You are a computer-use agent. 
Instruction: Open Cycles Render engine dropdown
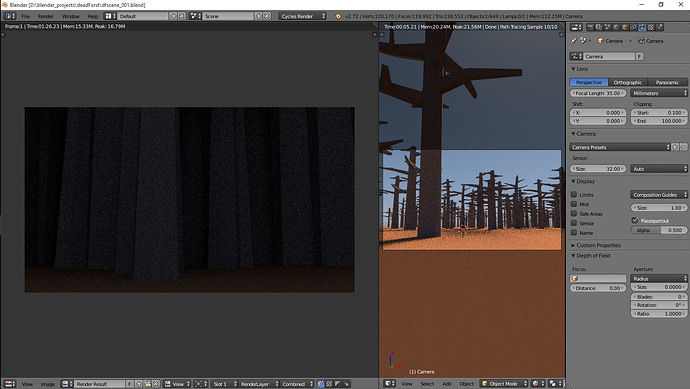coord(302,16)
